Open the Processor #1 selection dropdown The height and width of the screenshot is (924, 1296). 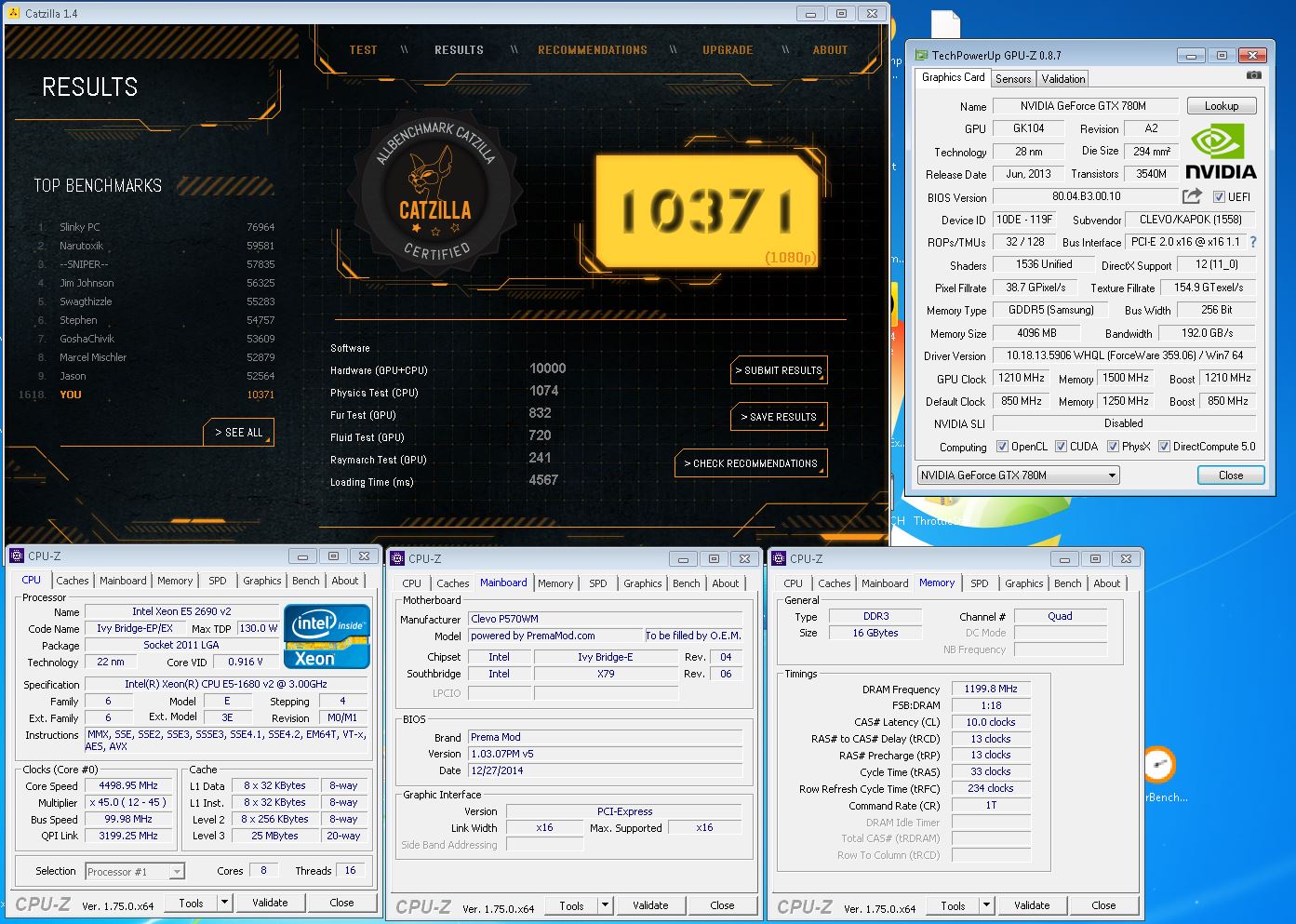coord(135,871)
